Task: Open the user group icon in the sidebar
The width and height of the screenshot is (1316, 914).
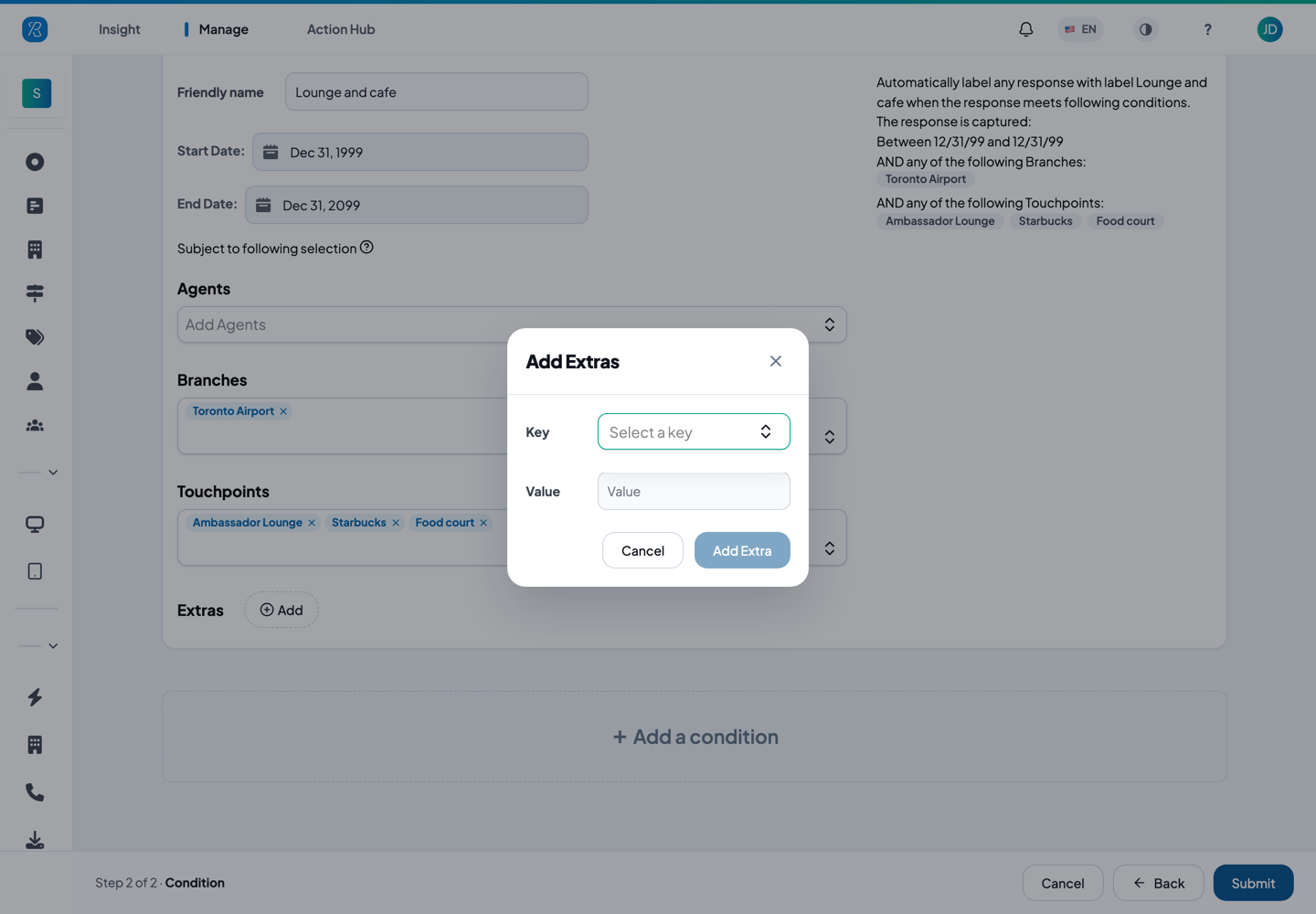Action: tap(35, 425)
